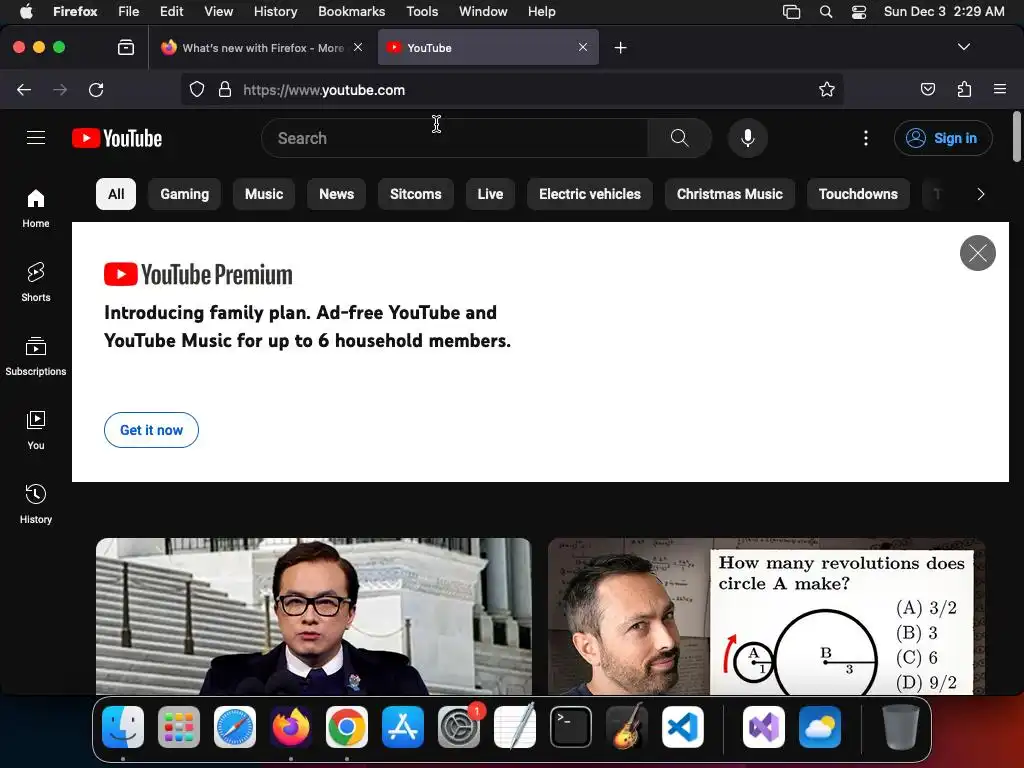Viewport: 1024px width, 768px height.
Task: Dismiss the YouTube Premium banner
Action: (978, 253)
